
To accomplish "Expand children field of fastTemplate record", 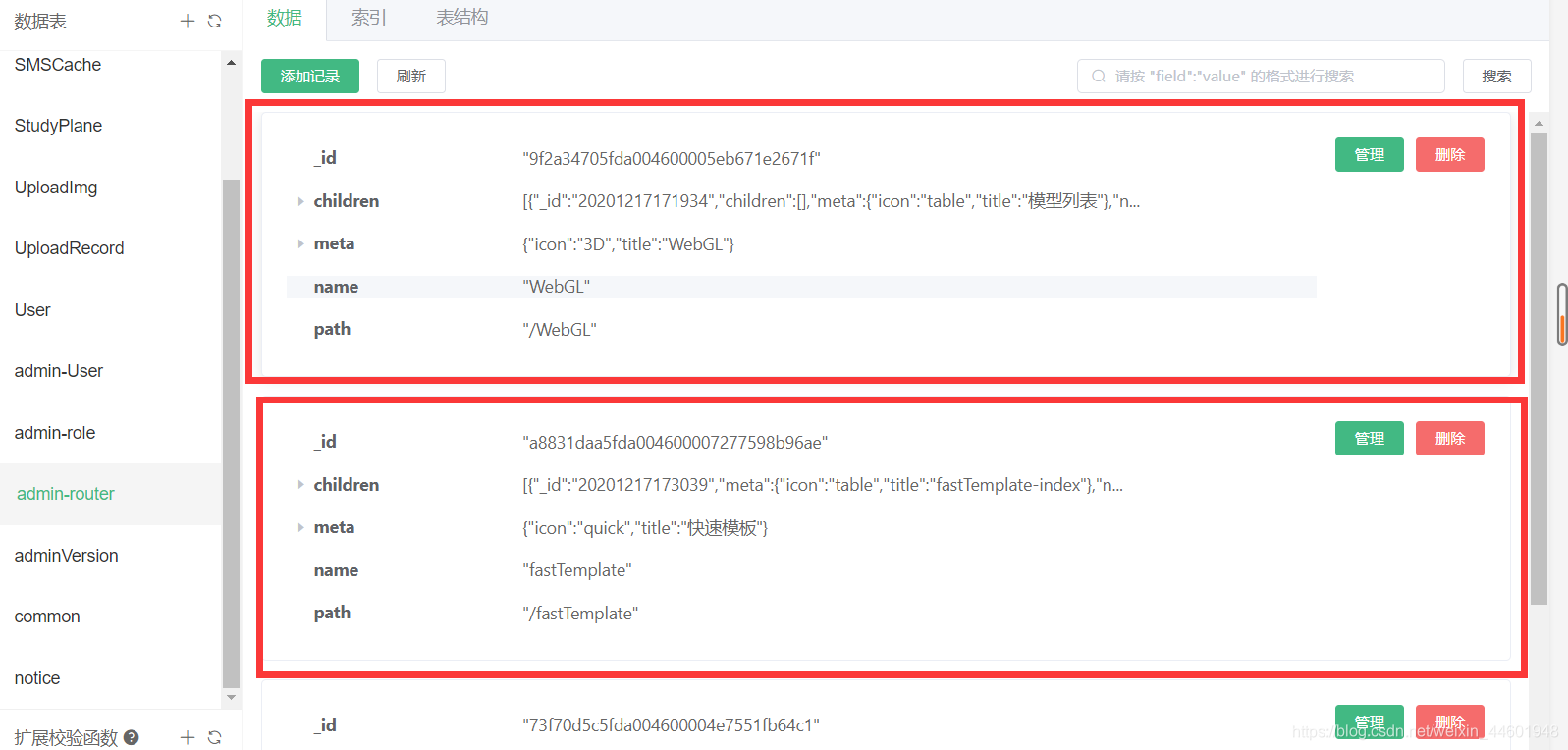I will 300,485.
